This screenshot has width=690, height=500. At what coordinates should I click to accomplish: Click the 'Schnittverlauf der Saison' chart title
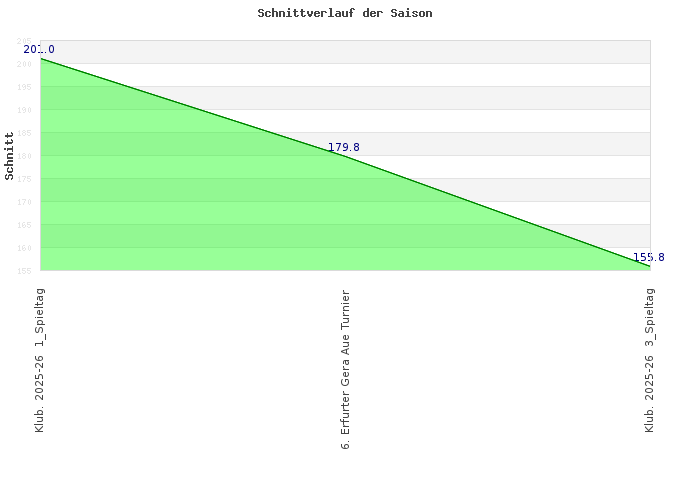[344, 13]
